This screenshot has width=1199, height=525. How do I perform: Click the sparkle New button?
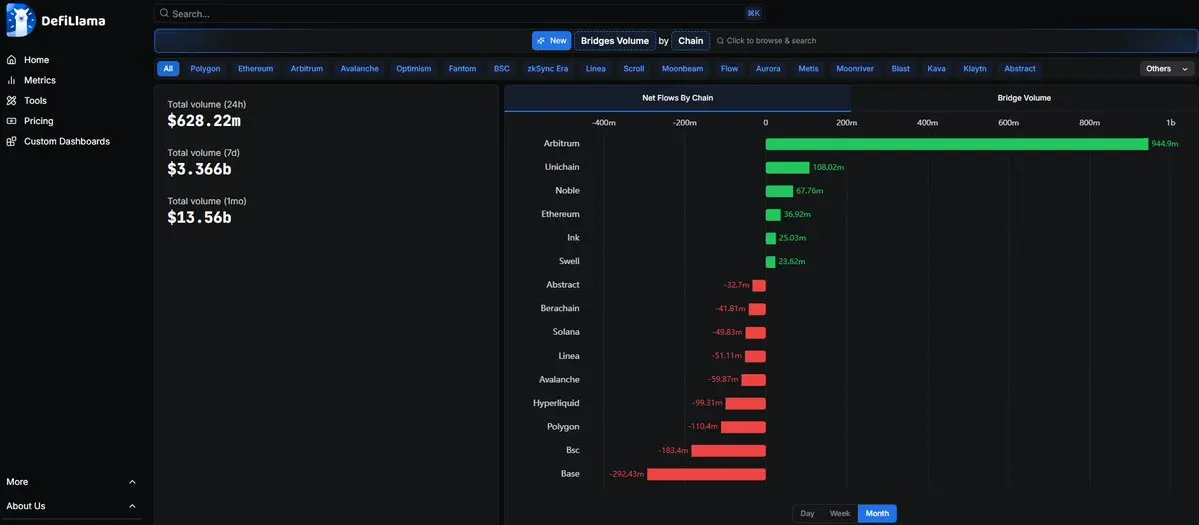pos(551,41)
